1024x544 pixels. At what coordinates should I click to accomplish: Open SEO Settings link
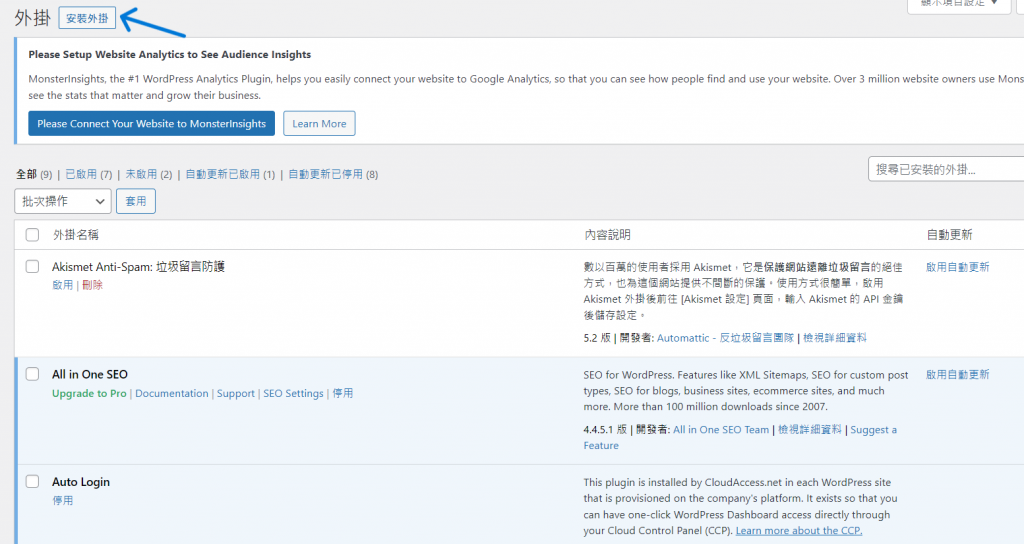(x=293, y=393)
